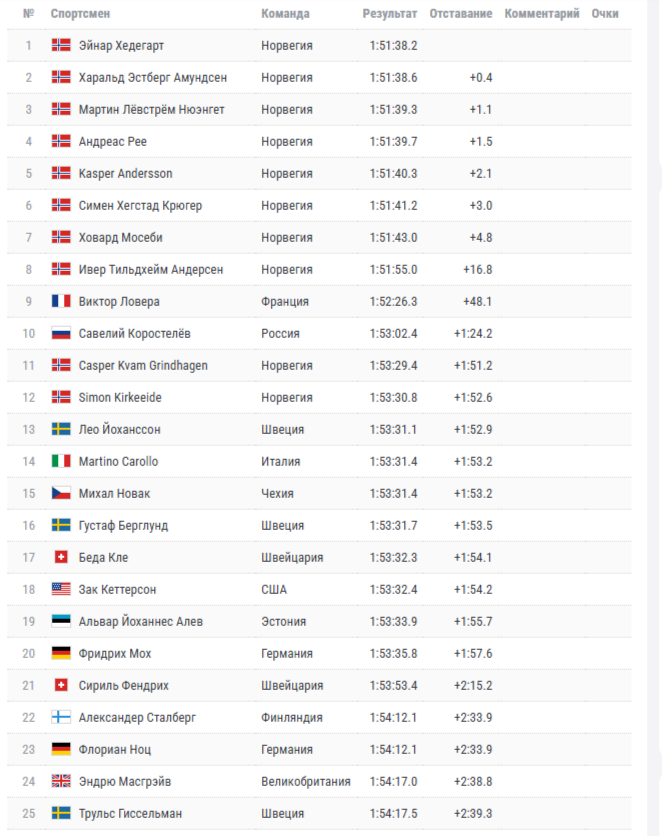The height and width of the screenshot is (836, 662).
Task: Click Finnish flag next to Александер Сталберг
Action: pyautogui.click(x=61, y=718)
